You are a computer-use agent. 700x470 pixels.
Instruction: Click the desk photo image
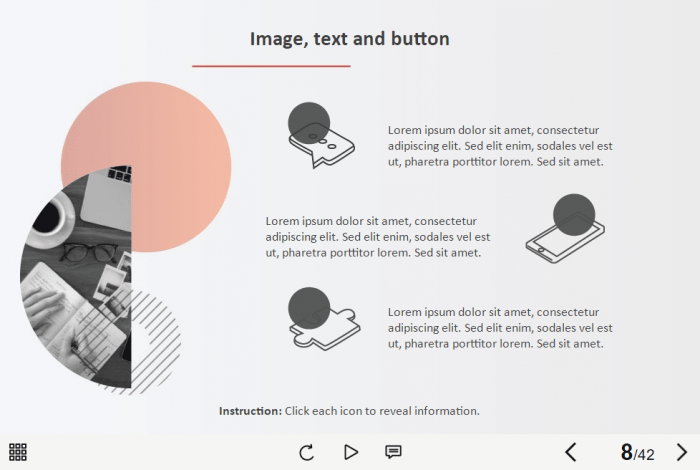[x=75, y=280]
